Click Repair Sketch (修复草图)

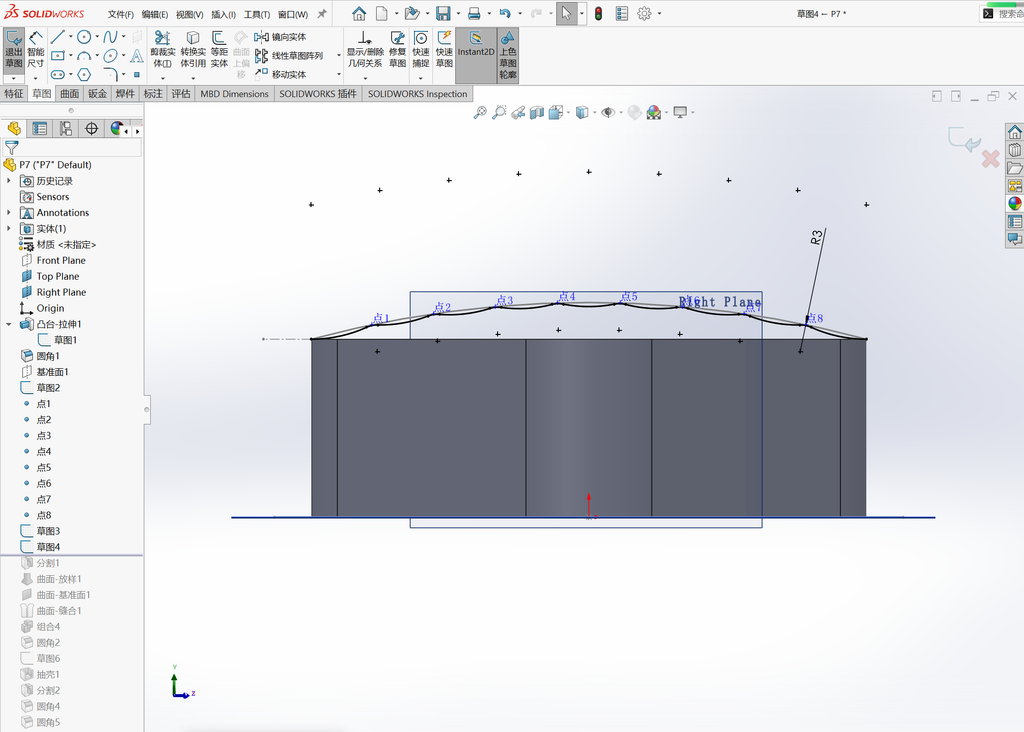398,50
